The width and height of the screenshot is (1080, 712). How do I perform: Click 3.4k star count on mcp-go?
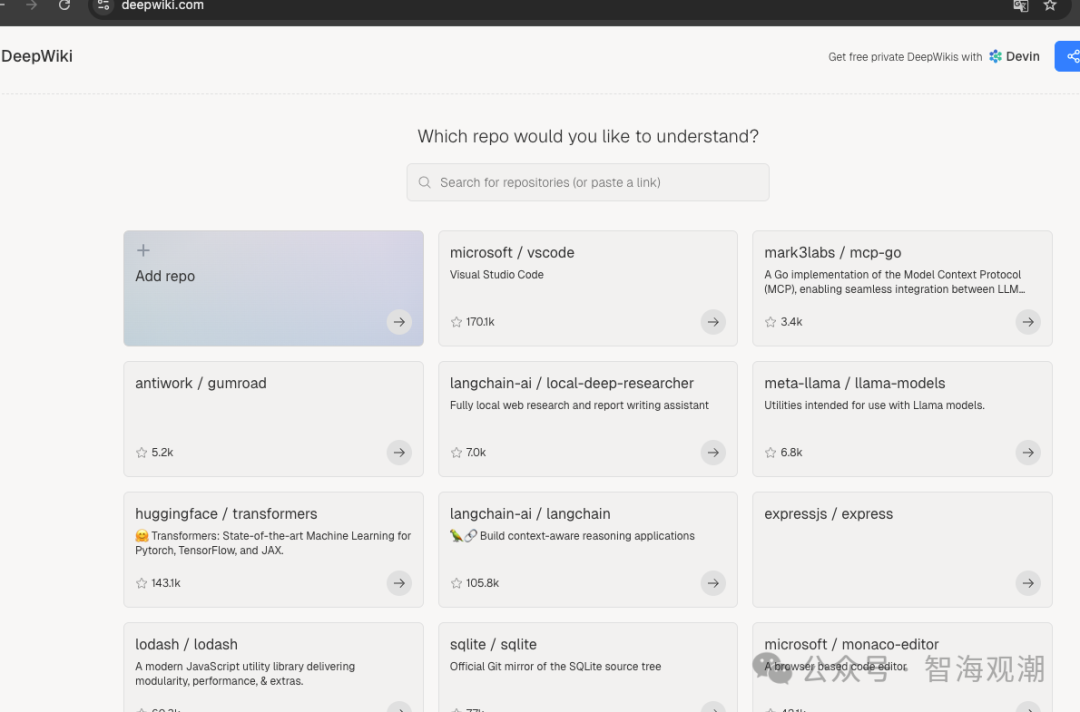click(x=791, y=322)
